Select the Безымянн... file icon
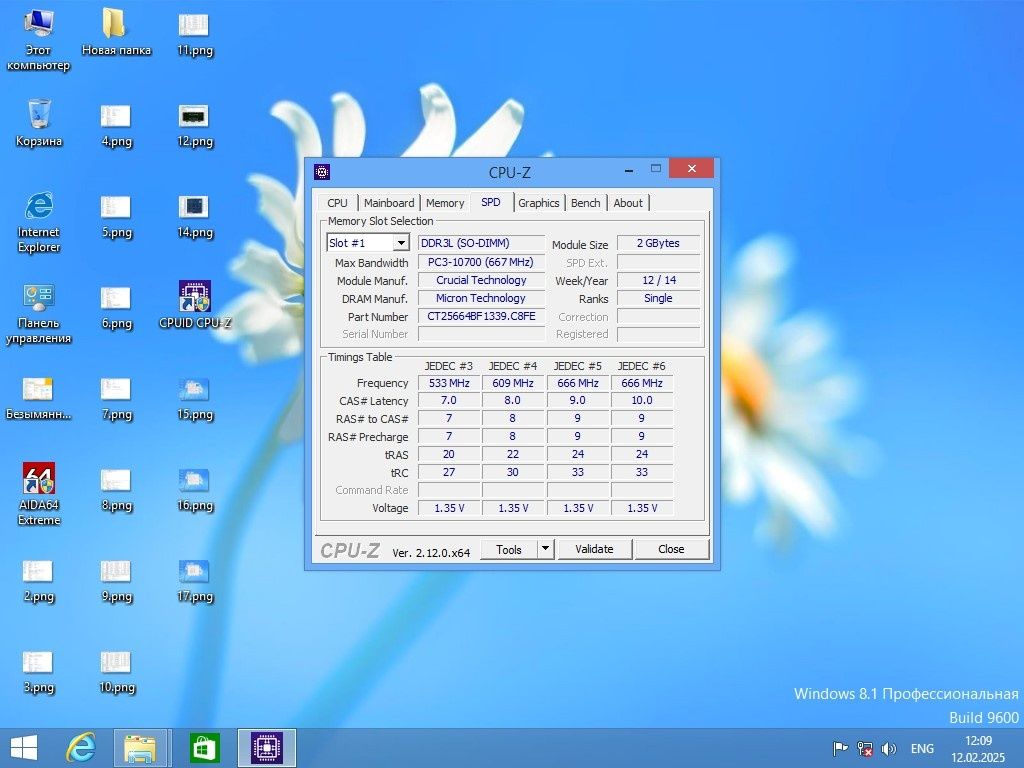This screenshot has height=768, width=1024. tap(39, 397)
